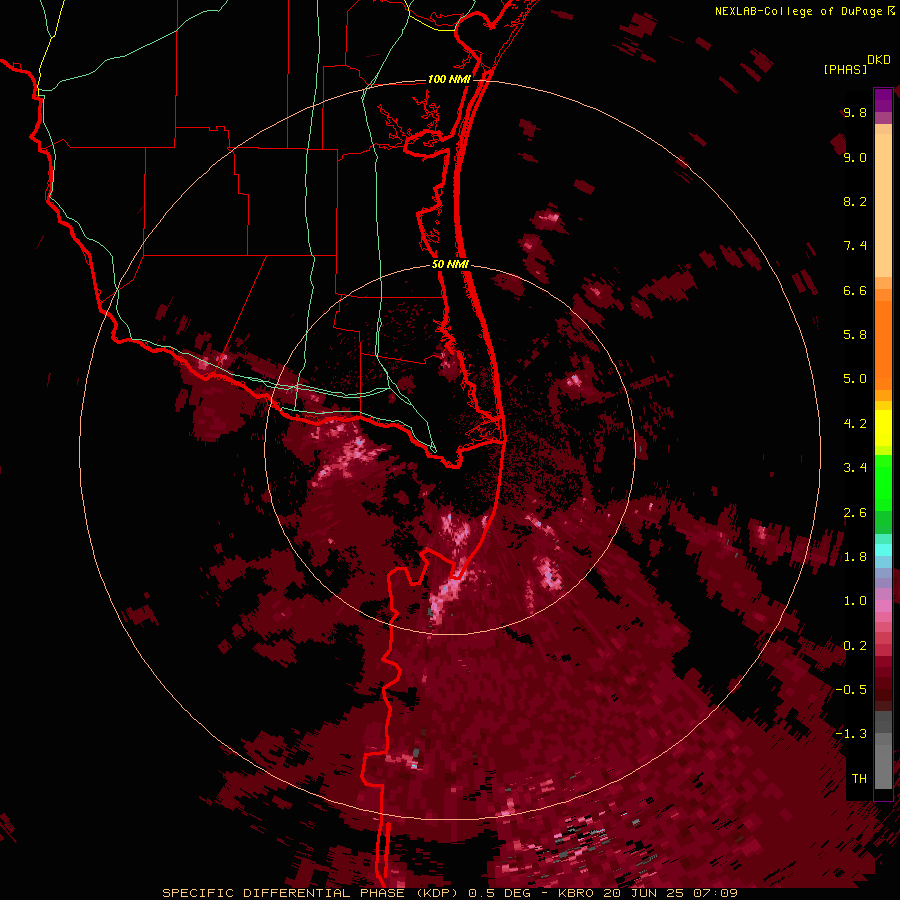The image size is (900, 900).
Task: Click the 7.4 value on the color scale
Action: click(855, 246)
